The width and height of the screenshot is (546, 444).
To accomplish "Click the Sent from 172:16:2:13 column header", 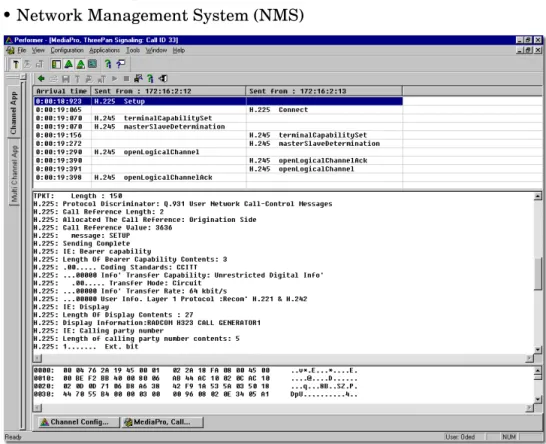I will [x=324, y=91].
